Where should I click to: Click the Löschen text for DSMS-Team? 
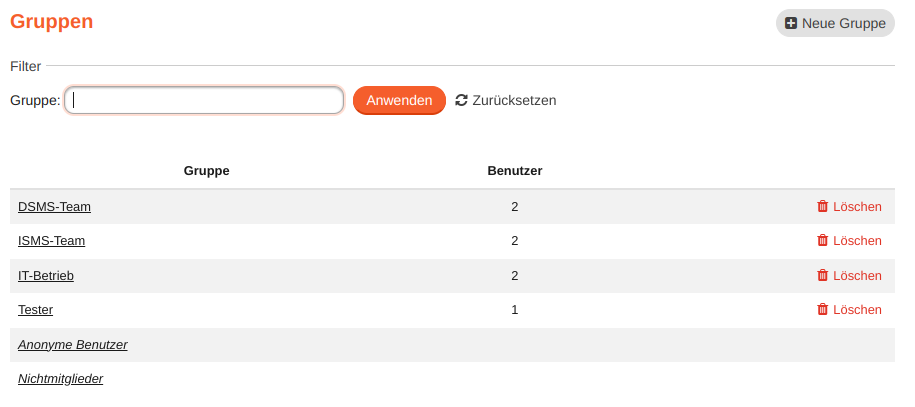click(x=857, y=207)
